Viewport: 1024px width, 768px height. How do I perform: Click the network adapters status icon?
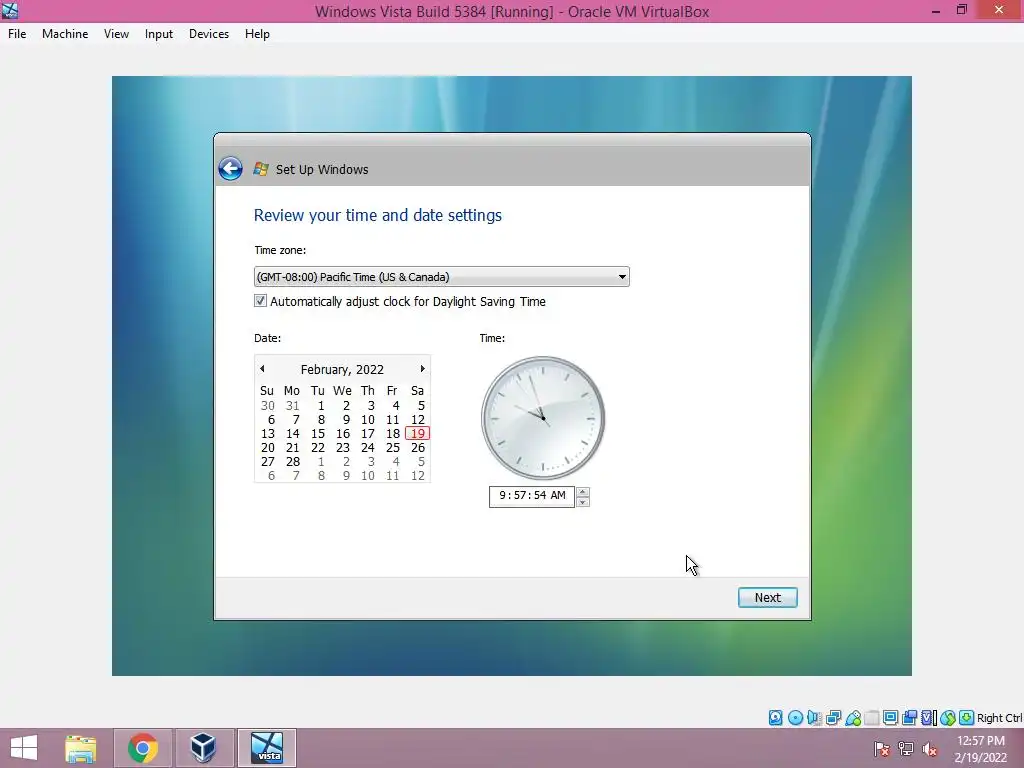[833, 718]
